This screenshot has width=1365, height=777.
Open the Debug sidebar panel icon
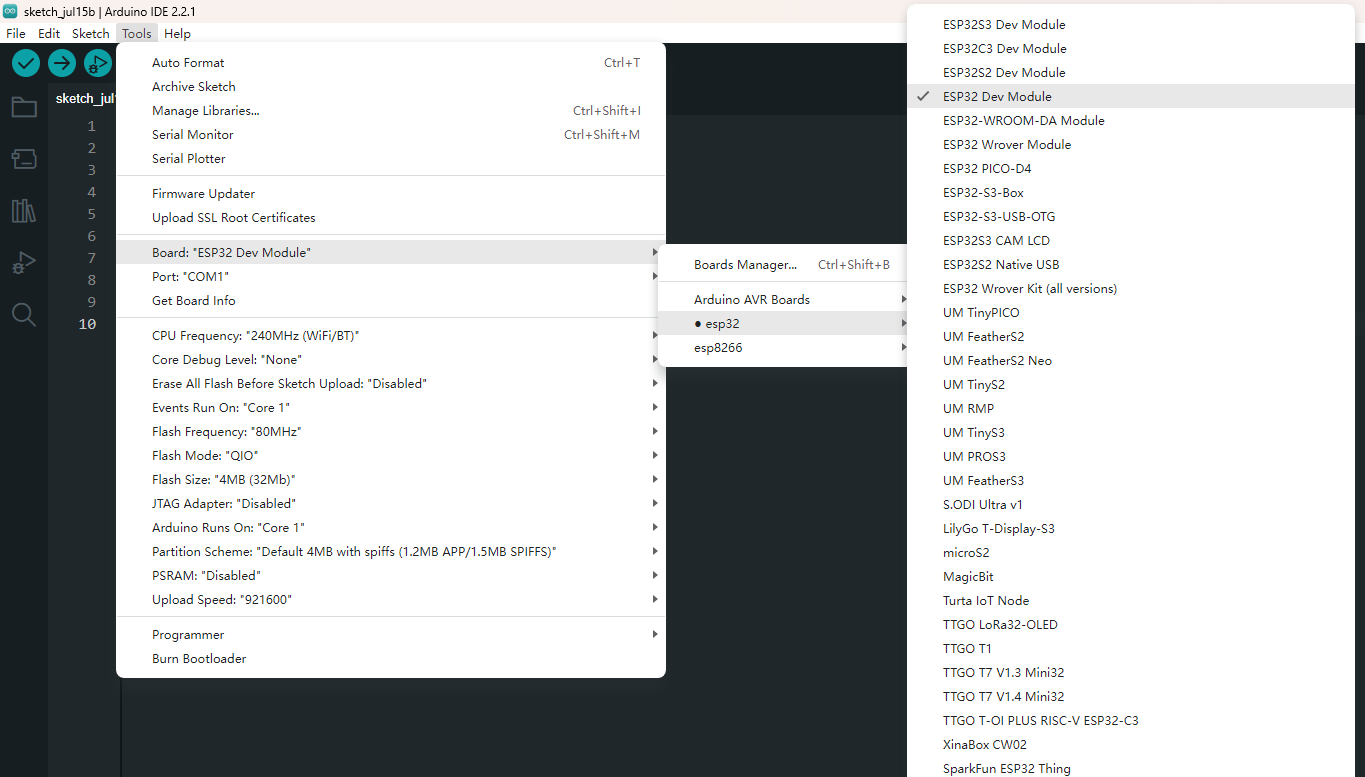click(24, 263)
